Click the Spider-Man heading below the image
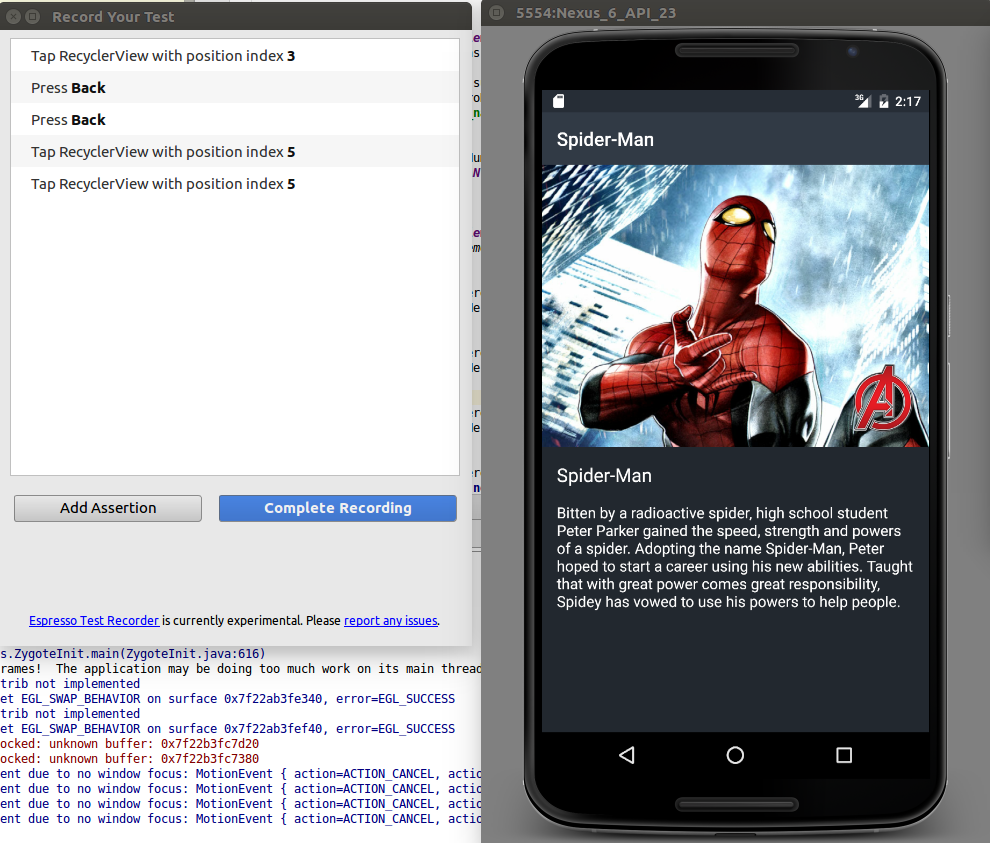990x843 pixels. [x=604, y=475]
